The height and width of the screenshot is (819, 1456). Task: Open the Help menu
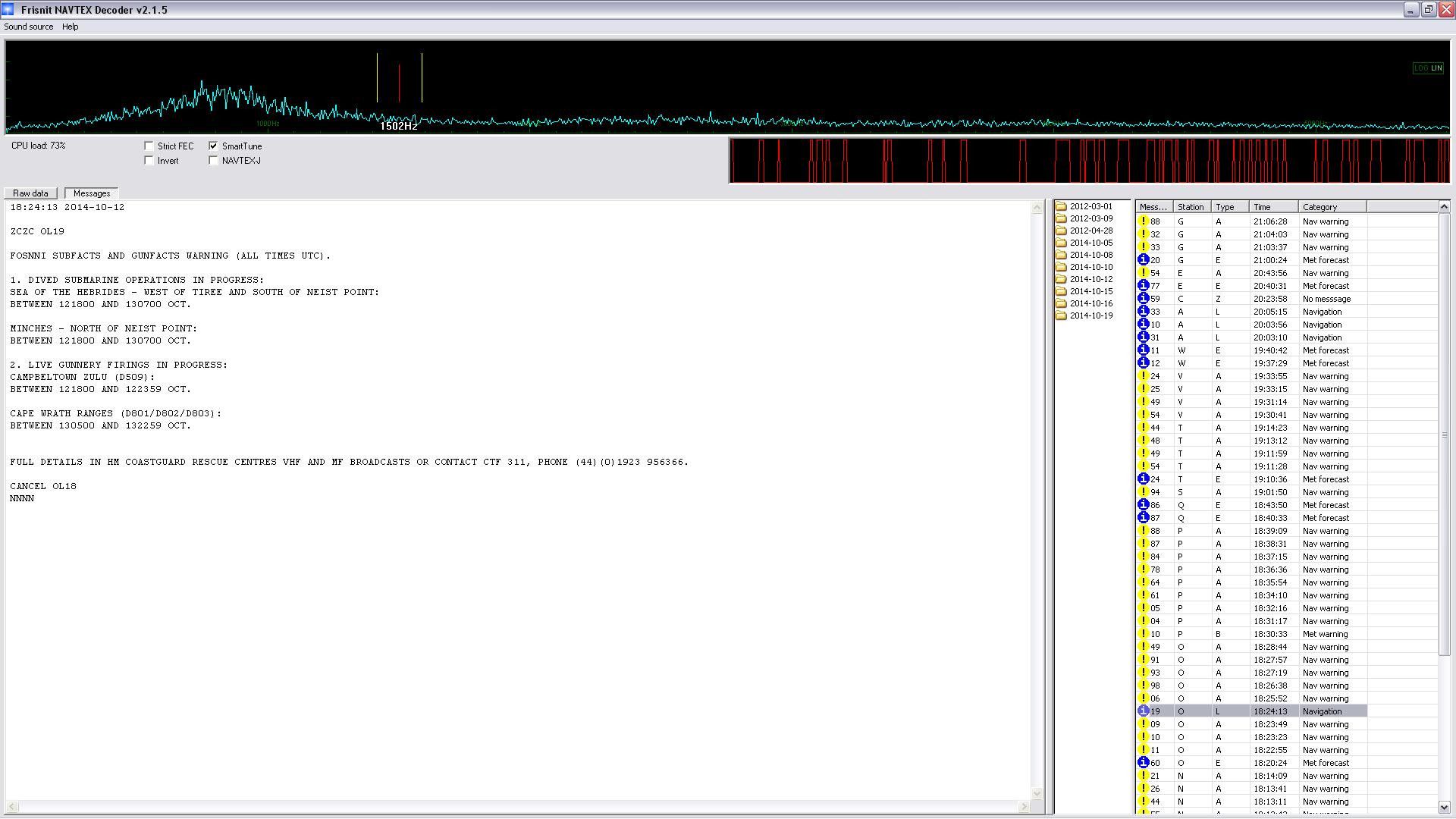coord(70,27)
